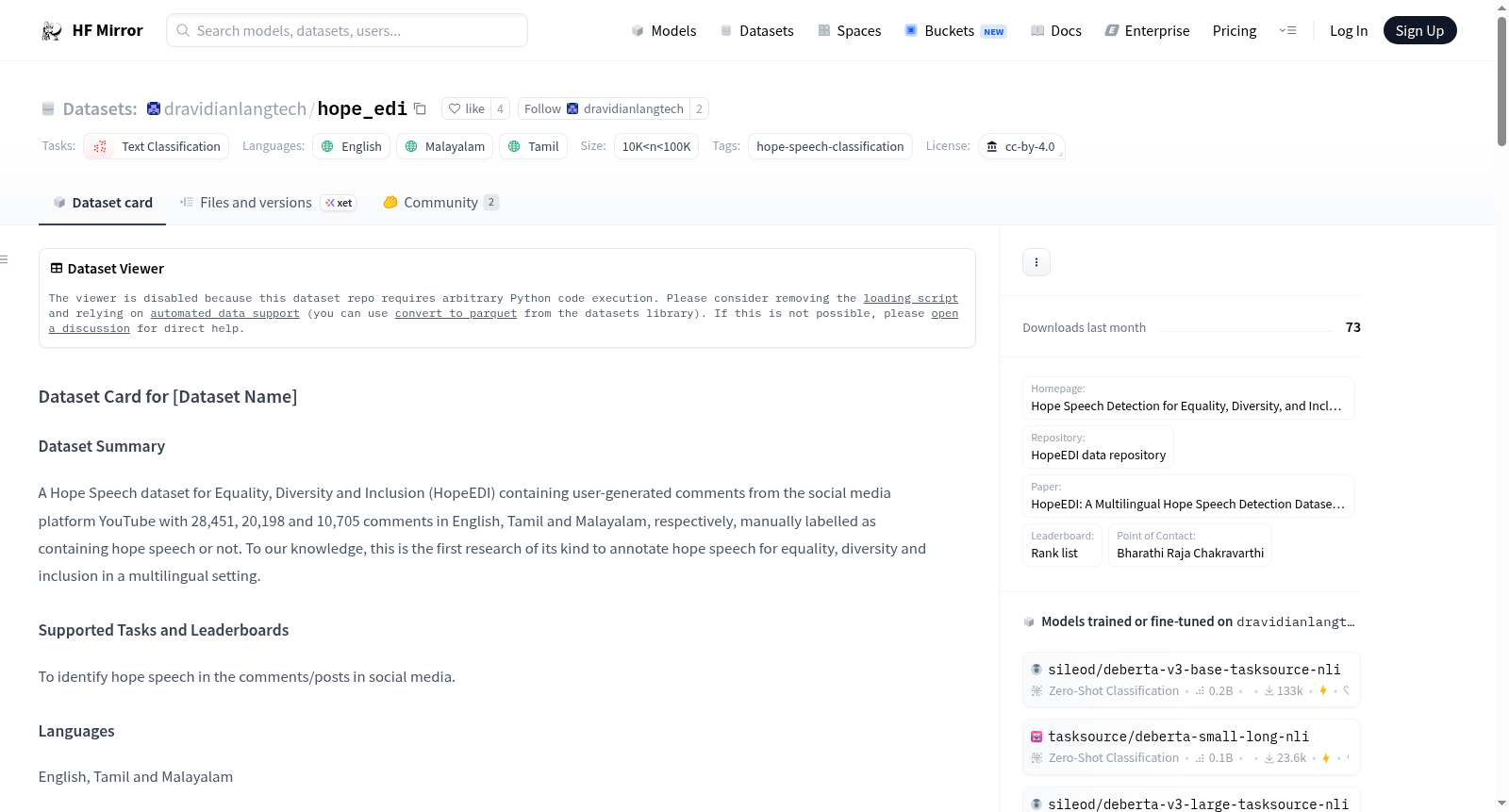Open the Datasets navigation item

(x=756, y=31)
